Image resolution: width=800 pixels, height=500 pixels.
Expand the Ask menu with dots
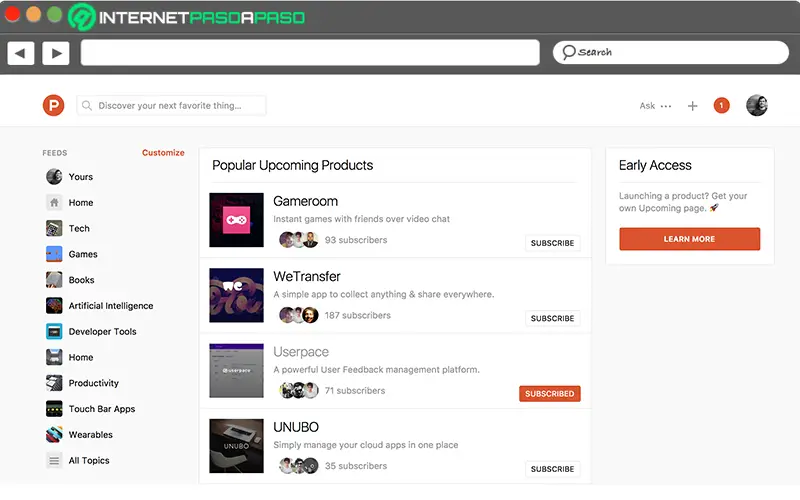656,106
